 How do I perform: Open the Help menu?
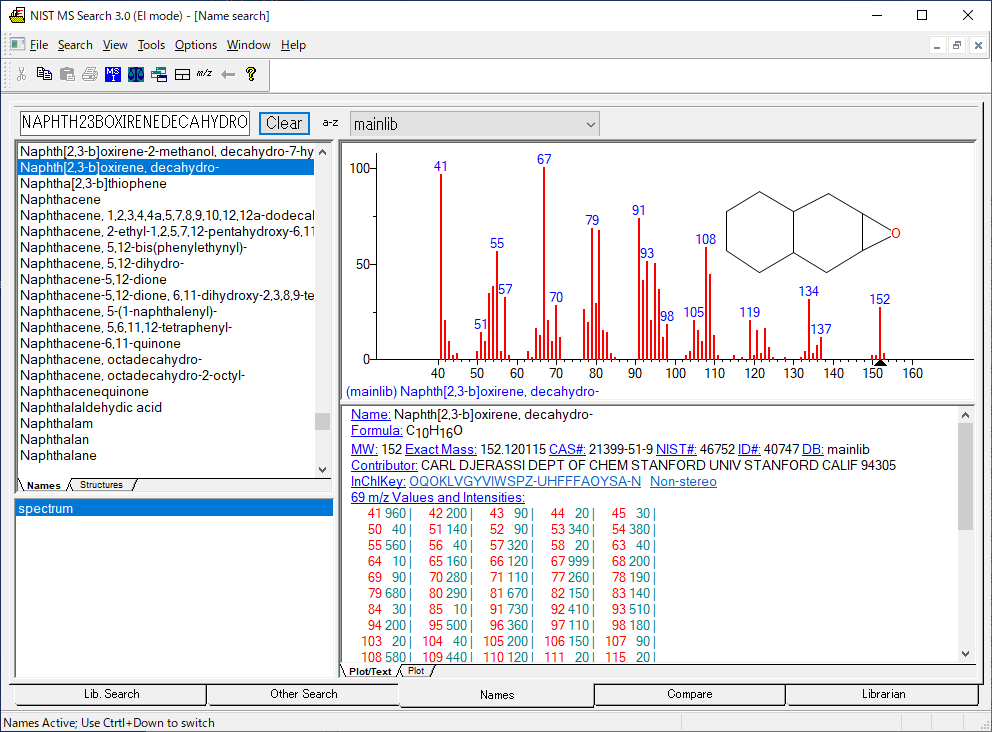293,45
